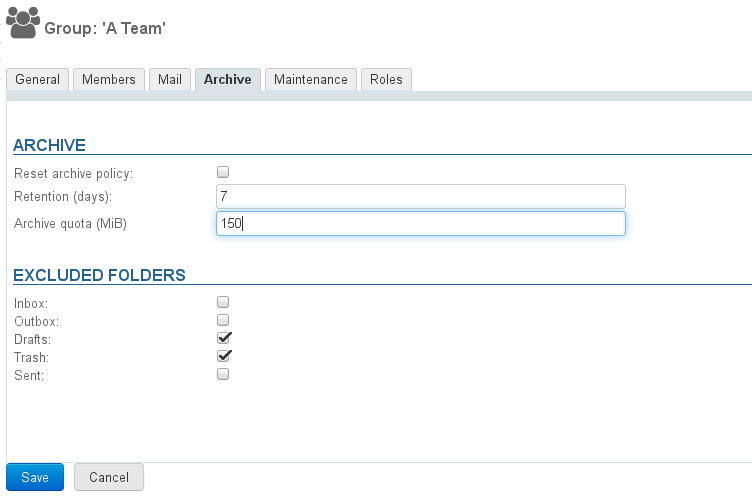Save the group archive settings
752x501 pixels.
(x=35, y=477)
